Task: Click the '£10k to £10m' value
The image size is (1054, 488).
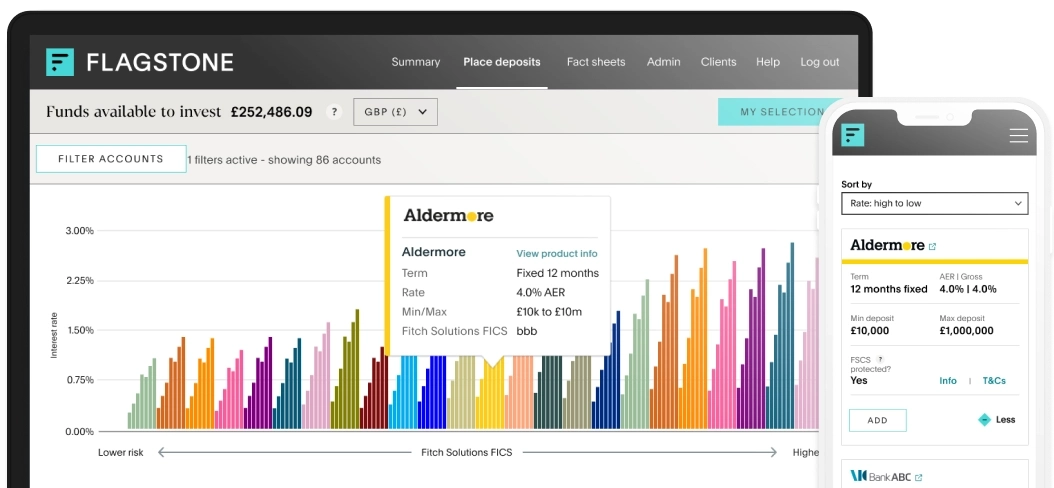Action: tap(549, 312)
